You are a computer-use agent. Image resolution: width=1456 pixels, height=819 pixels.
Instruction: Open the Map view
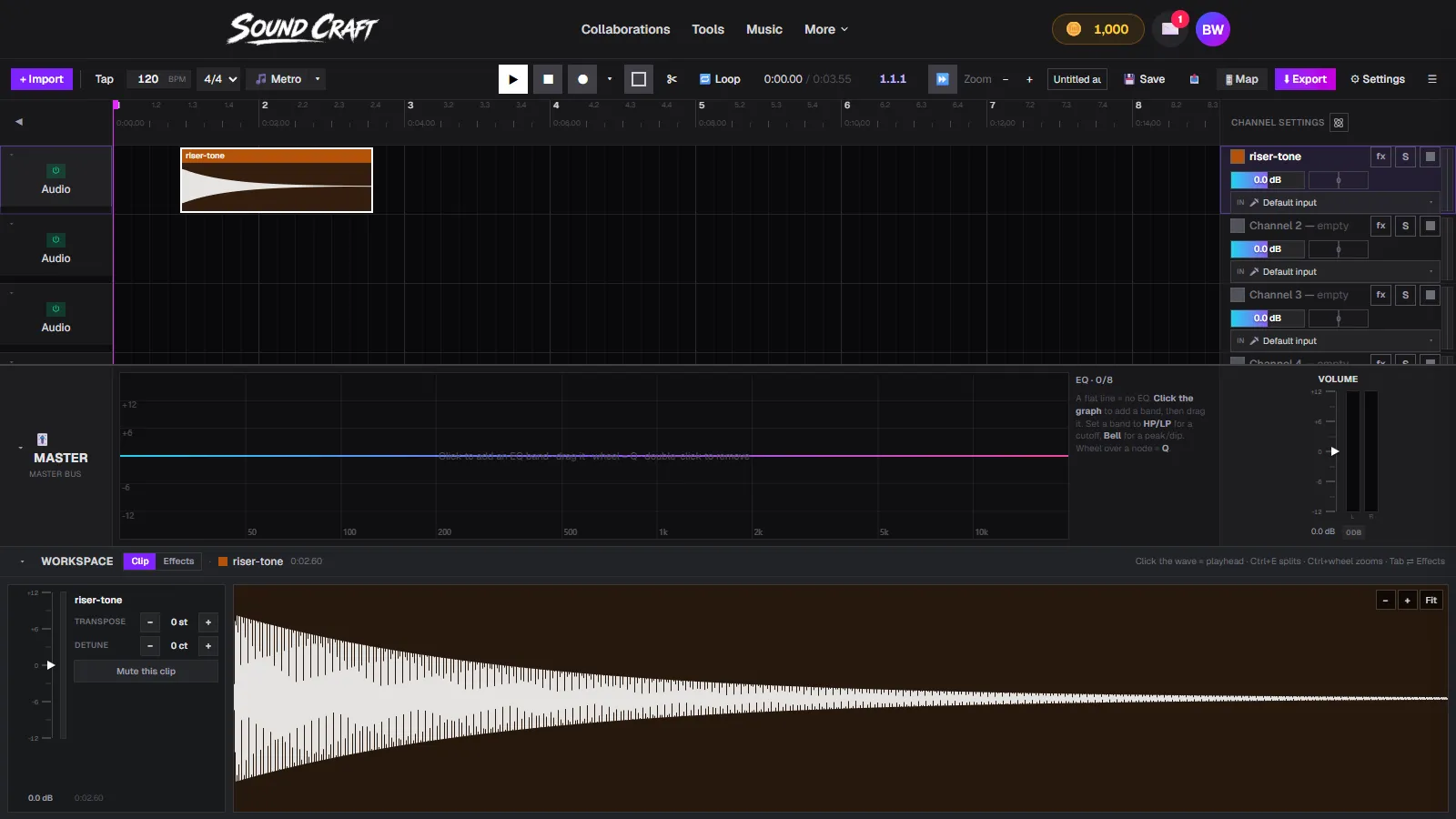click(1242, 79)
